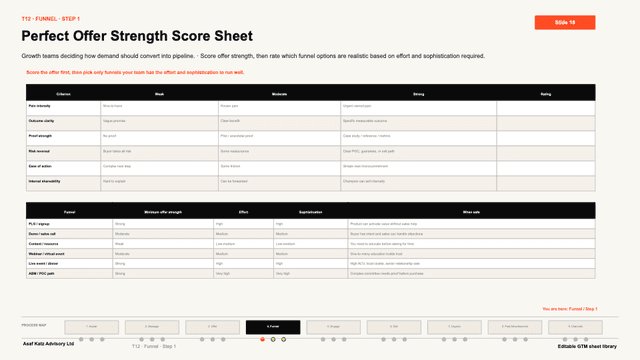
Task: Select the active 4. Funnel step
Action: pos(273,327)
